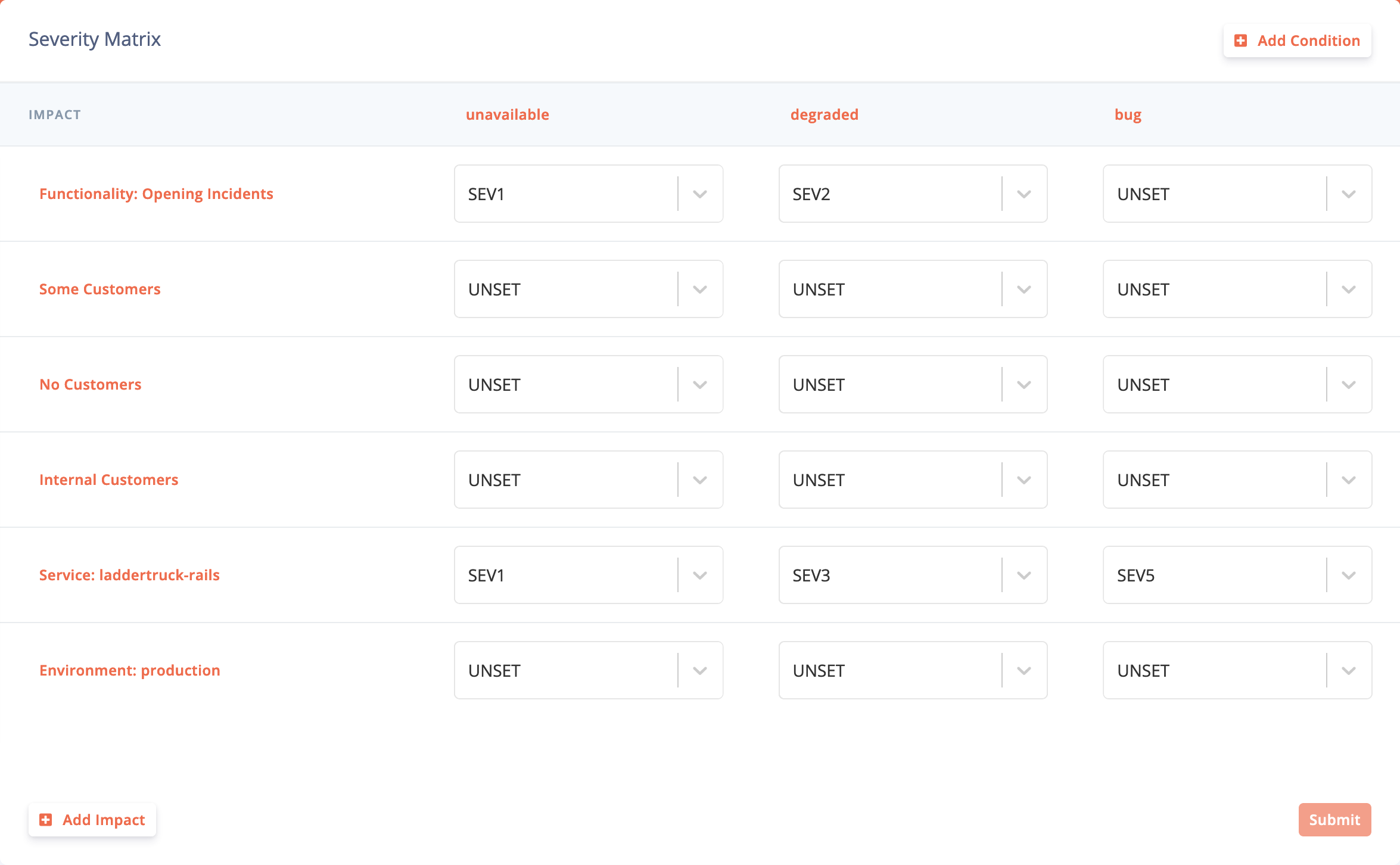Screen dimensions: 1400x865
Task: Open the degraded severity for laddertruck-rails
Action: coord(1025,575)
